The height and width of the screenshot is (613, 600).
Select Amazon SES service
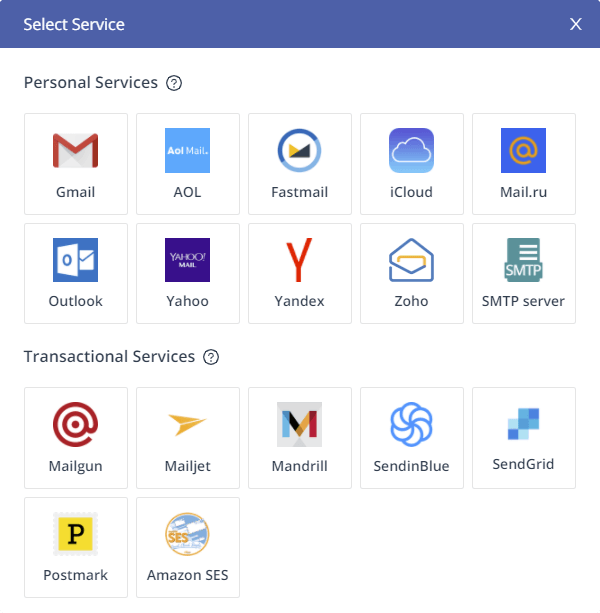pos(188,547)
